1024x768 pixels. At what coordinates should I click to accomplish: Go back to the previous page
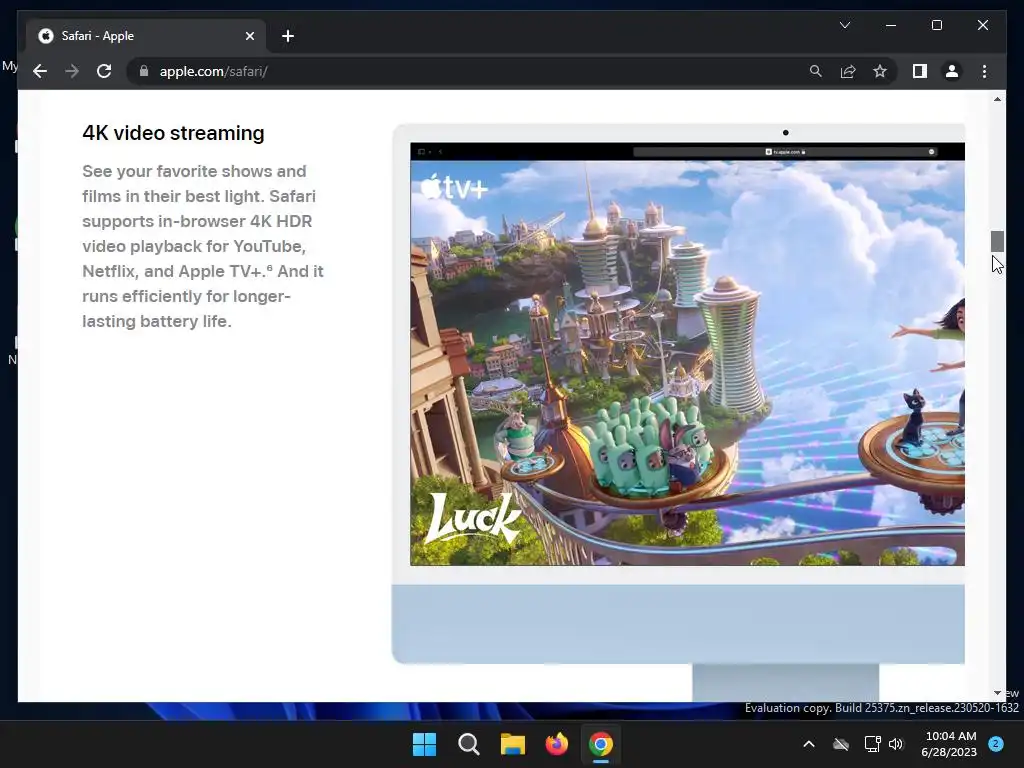[x=40, y=71]
